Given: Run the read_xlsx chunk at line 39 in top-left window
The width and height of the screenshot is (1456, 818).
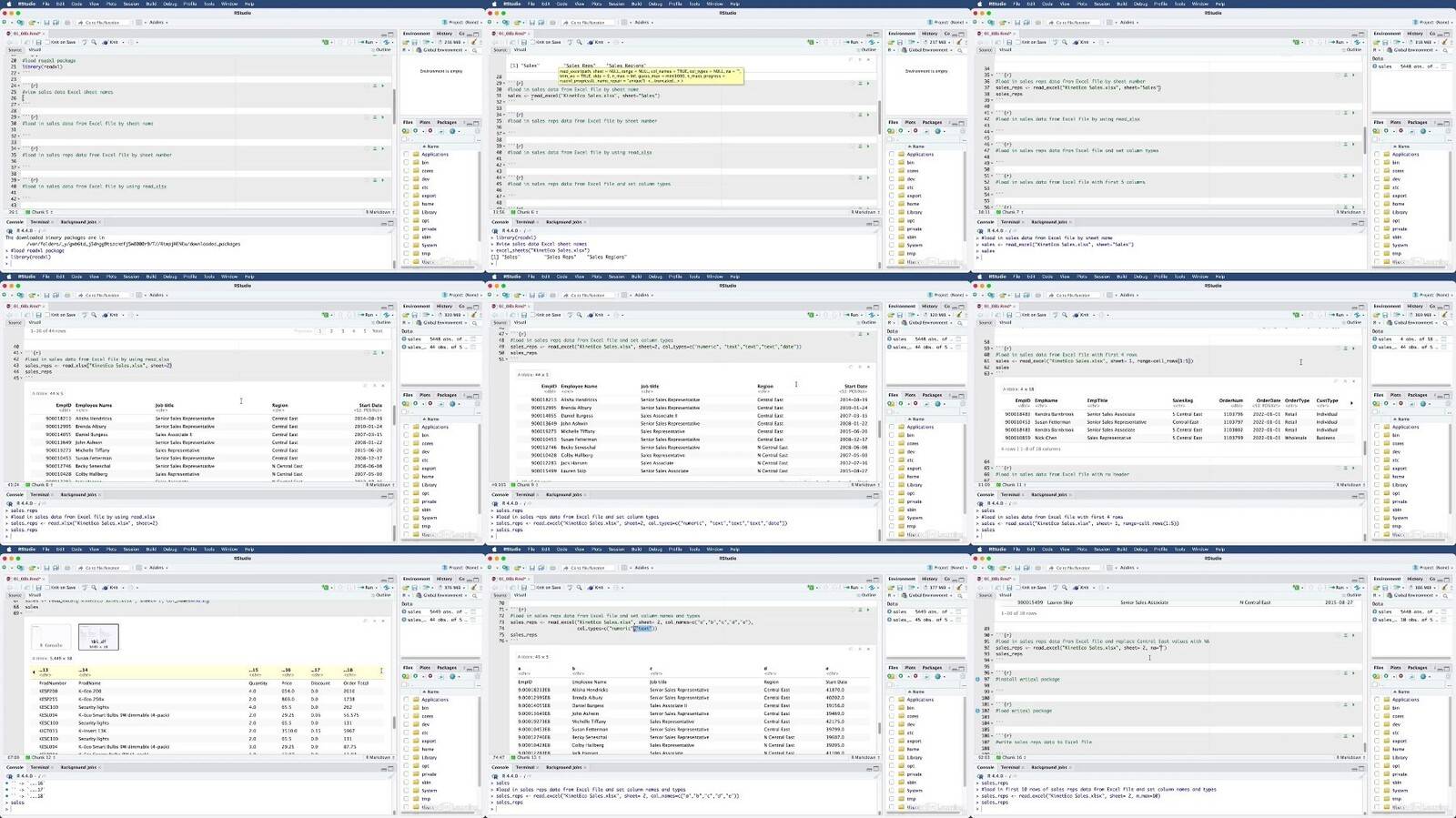Looking at the screenshot, I should (x=382, y=180).
